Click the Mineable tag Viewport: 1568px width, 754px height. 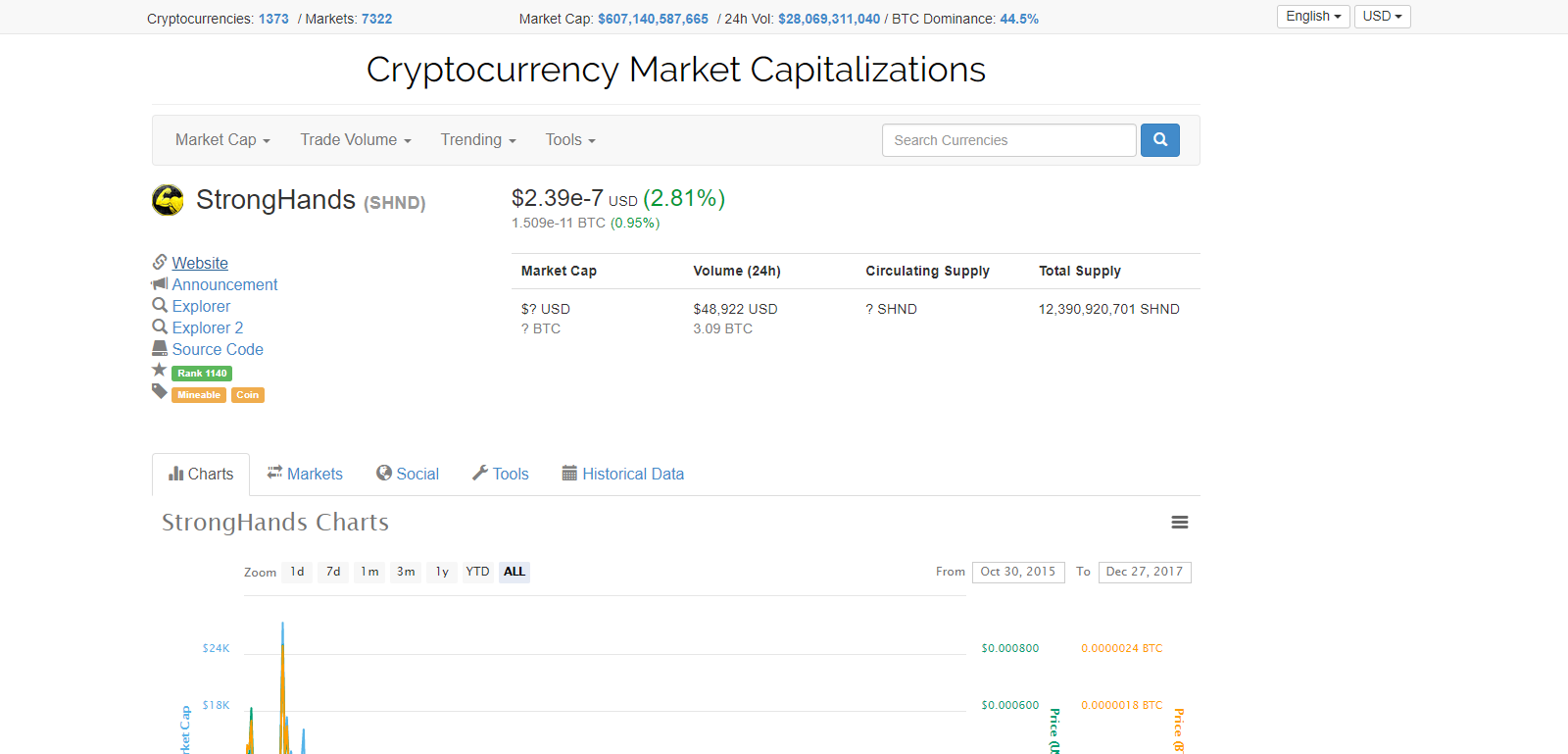[199, 395]
